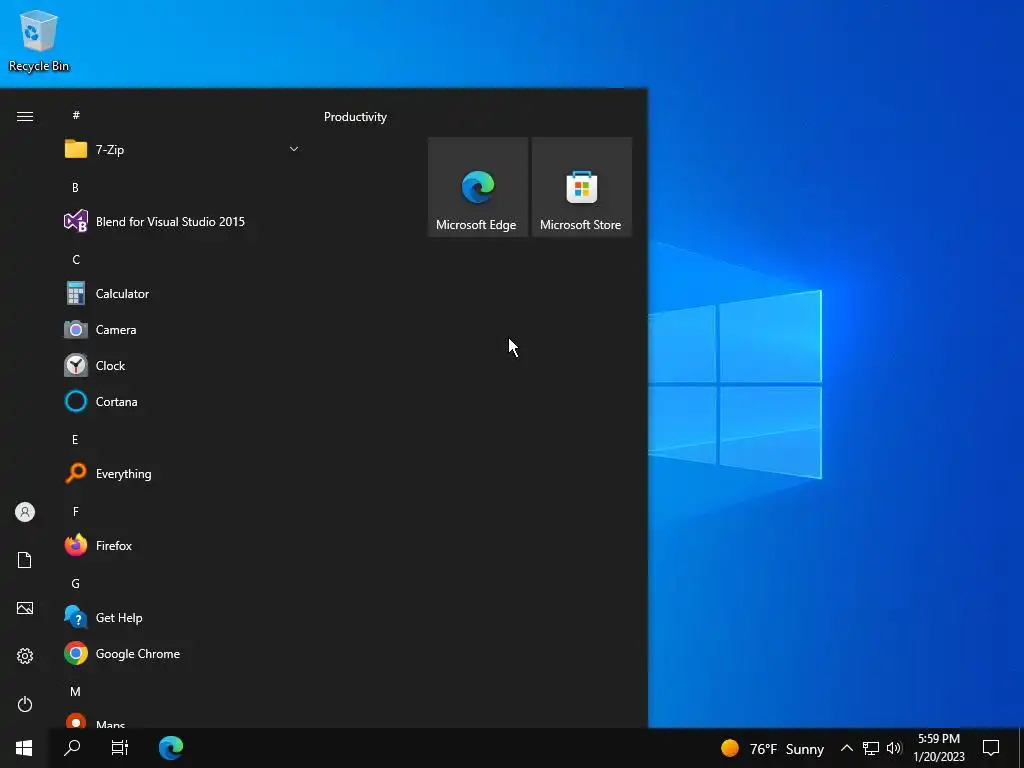Click the B letter header

(75, 187)
